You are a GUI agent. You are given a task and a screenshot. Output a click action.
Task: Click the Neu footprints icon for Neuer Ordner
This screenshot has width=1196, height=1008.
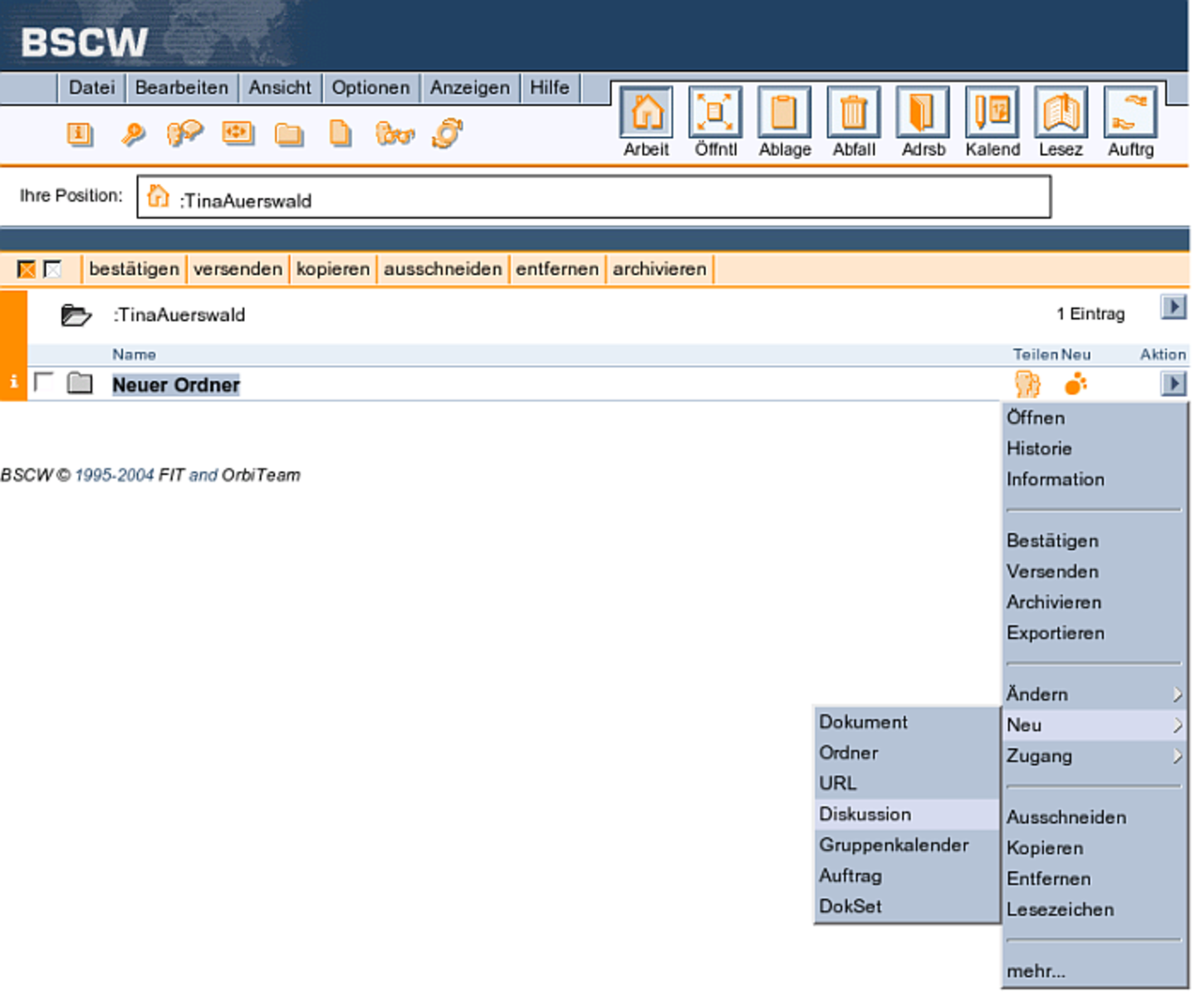[x=1076, y=384]
